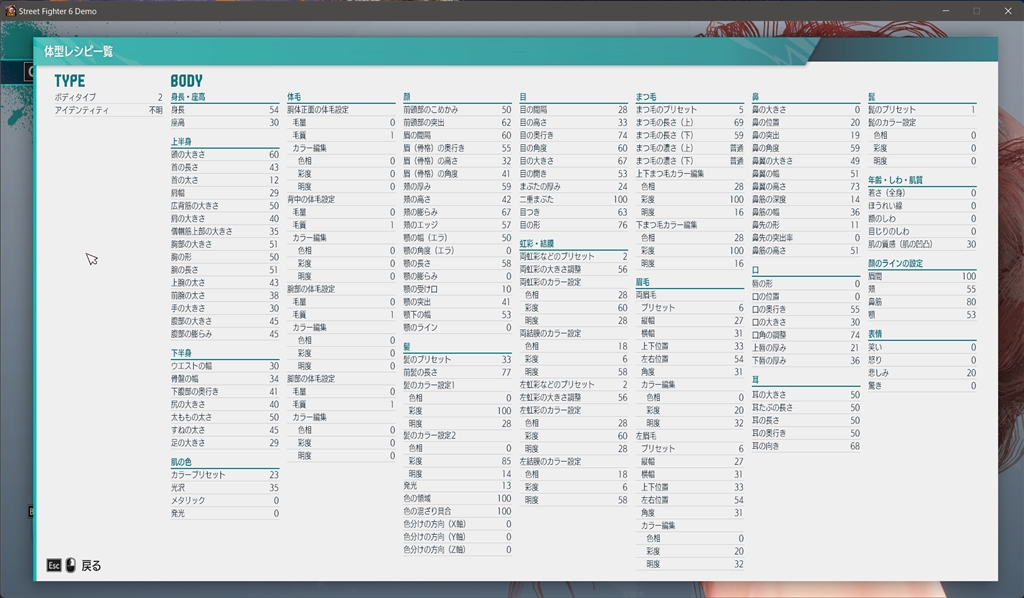The width and height of the screenshot is (1024, 598).
Task: Select the 前頭部のこめかみ row
Action: click(457, 110)
